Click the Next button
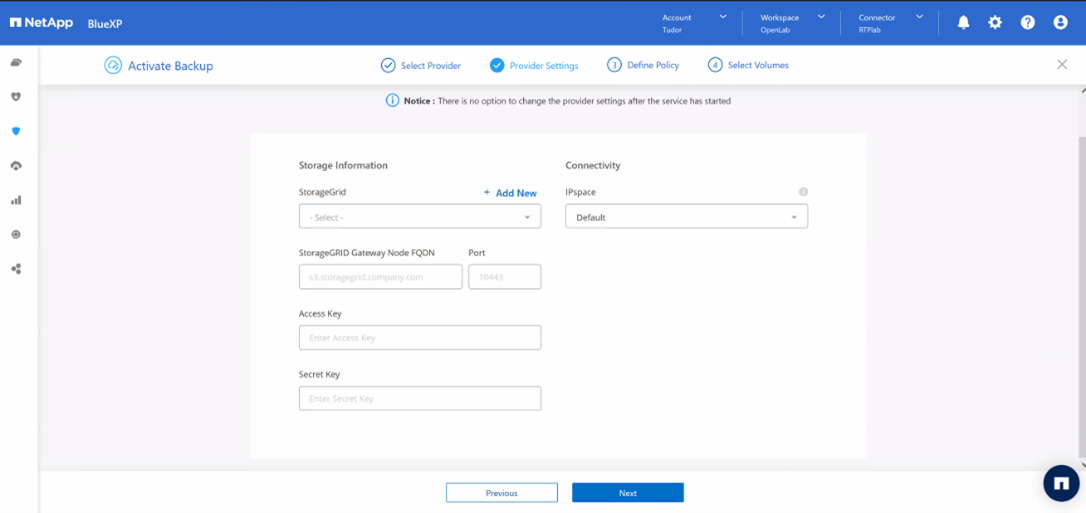 pyautogui.click(x=627, y=493)
